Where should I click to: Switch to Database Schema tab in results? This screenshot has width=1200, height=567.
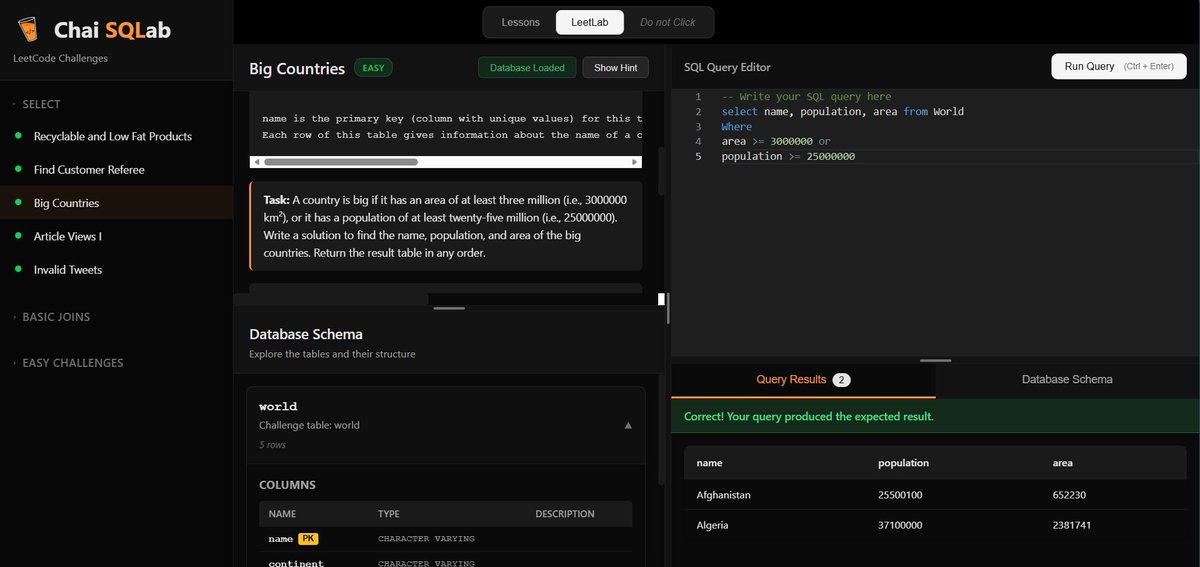pyautogui.click(x=1067, y=380)
